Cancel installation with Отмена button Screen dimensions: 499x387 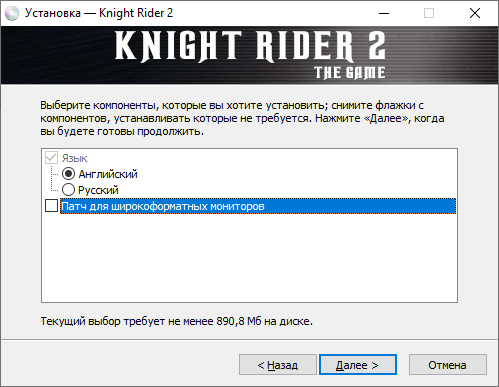(448, 365)
